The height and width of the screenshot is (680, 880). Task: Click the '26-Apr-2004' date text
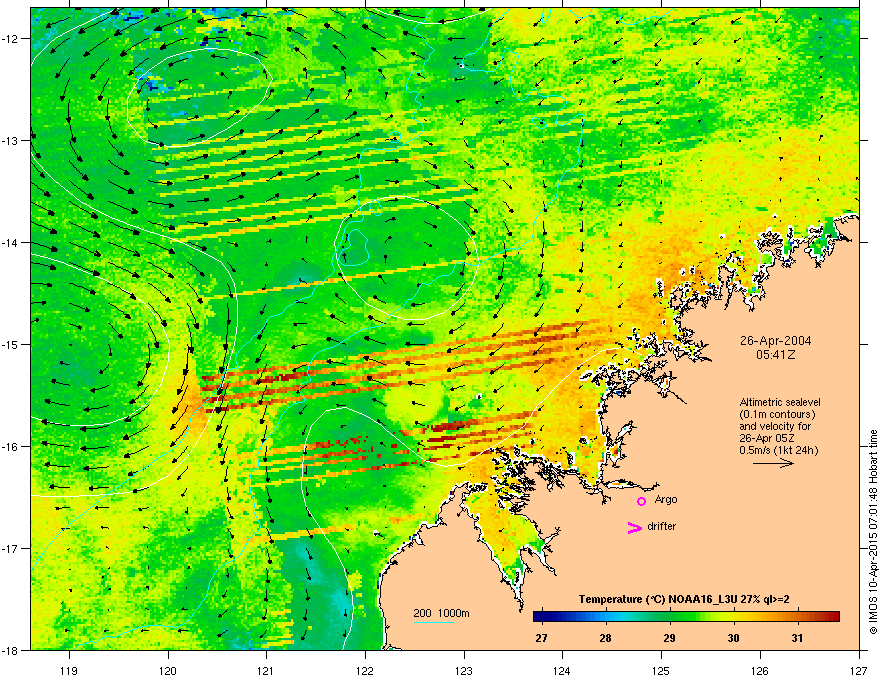coord(775,341)
